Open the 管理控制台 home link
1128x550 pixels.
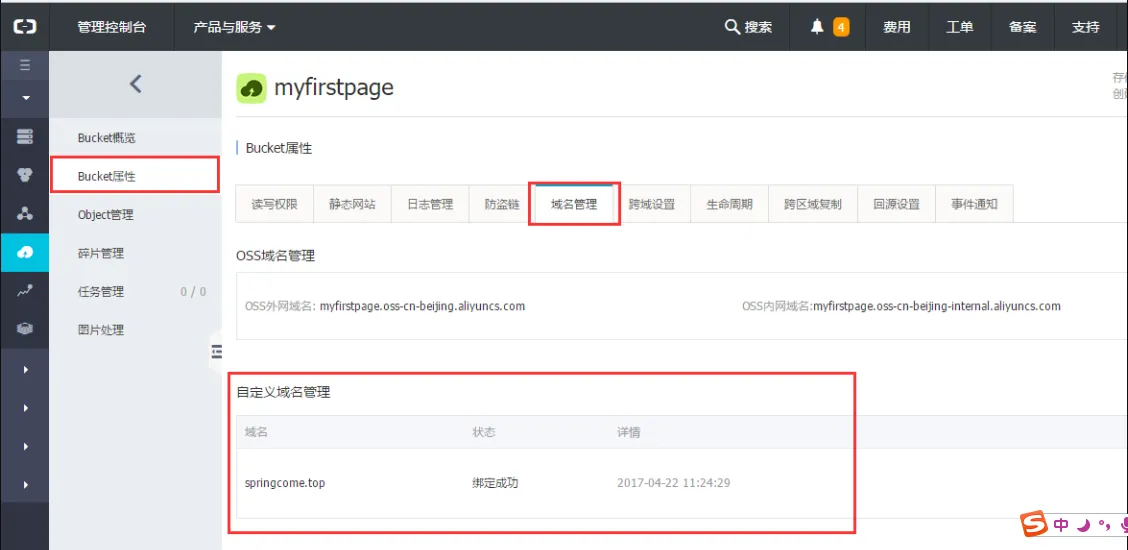click(112, 27)
